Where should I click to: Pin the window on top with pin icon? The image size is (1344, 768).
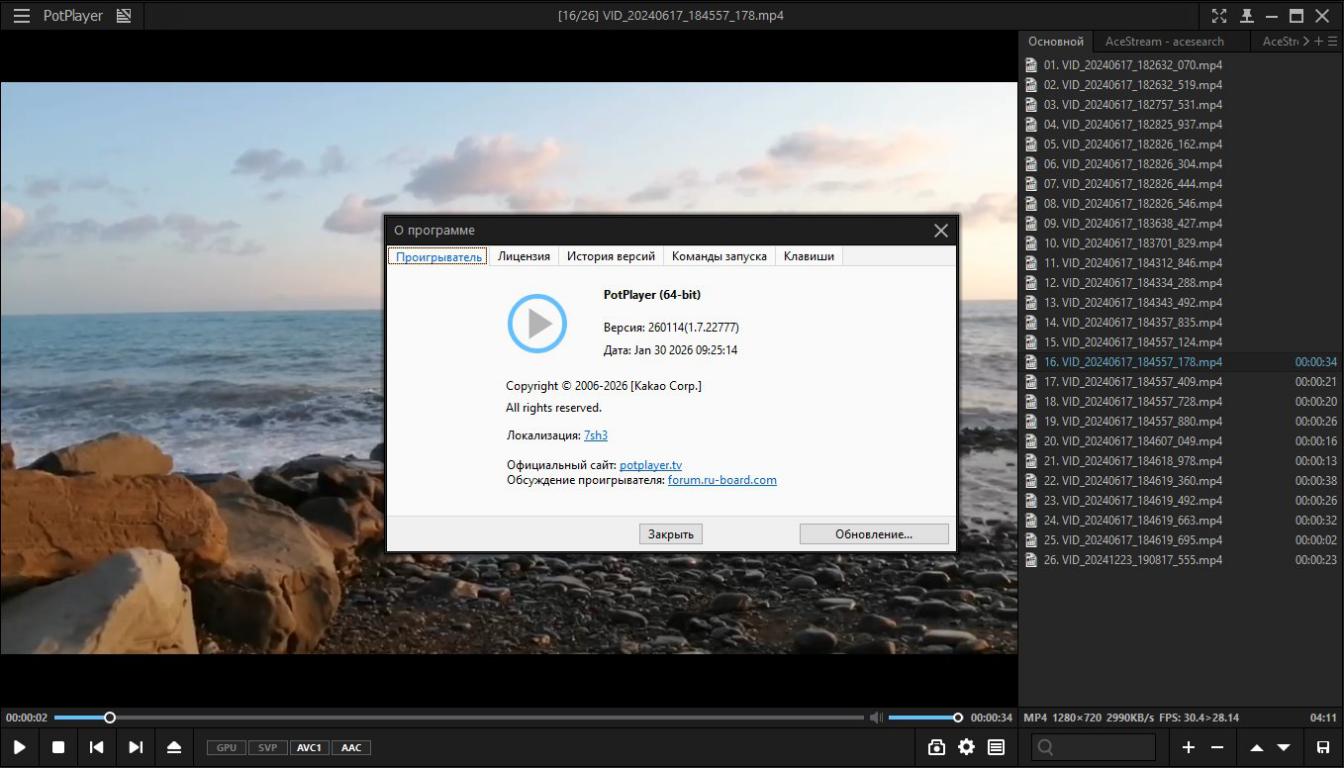coord(1246,16)
